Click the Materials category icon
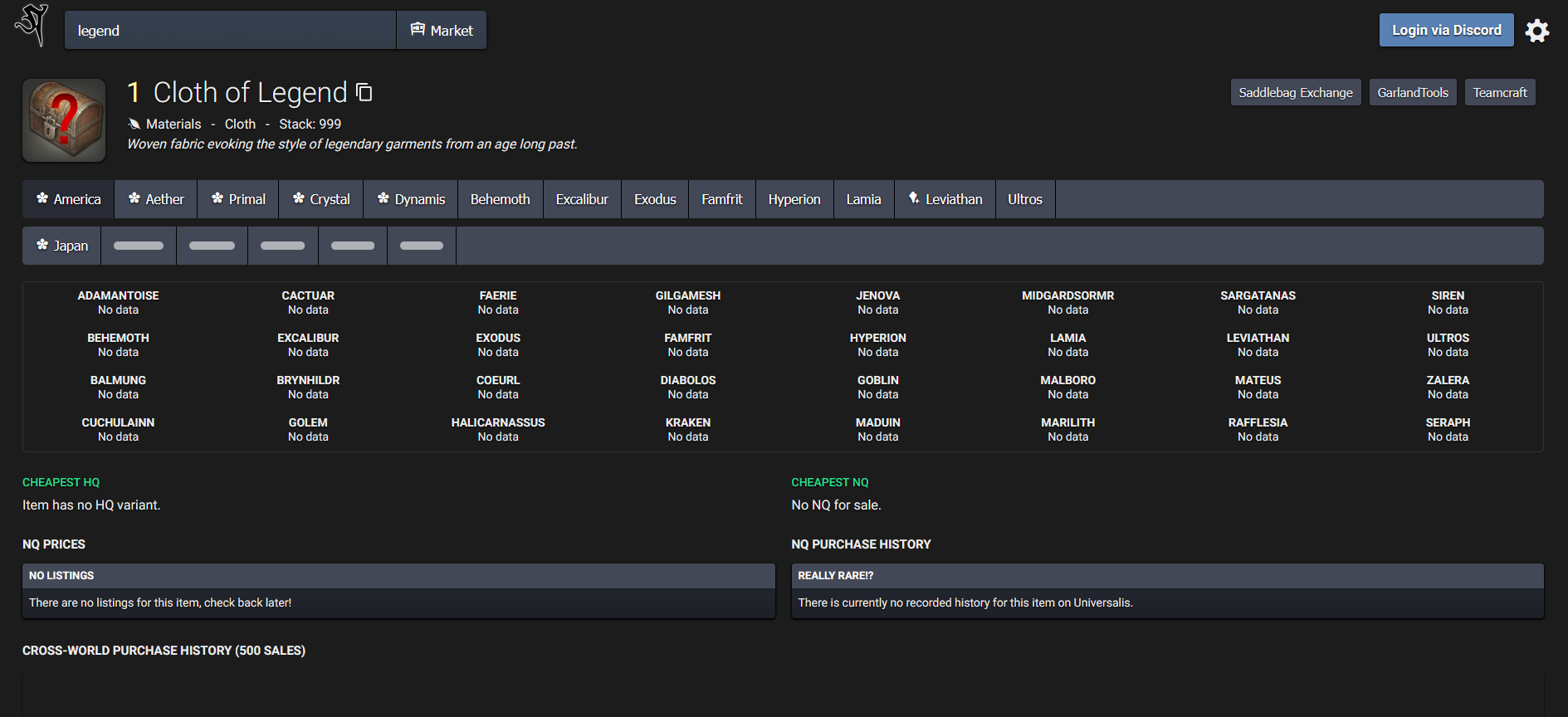Image resolution: width=1568 pixels, height=717 pixels. [x=134, y=124]
